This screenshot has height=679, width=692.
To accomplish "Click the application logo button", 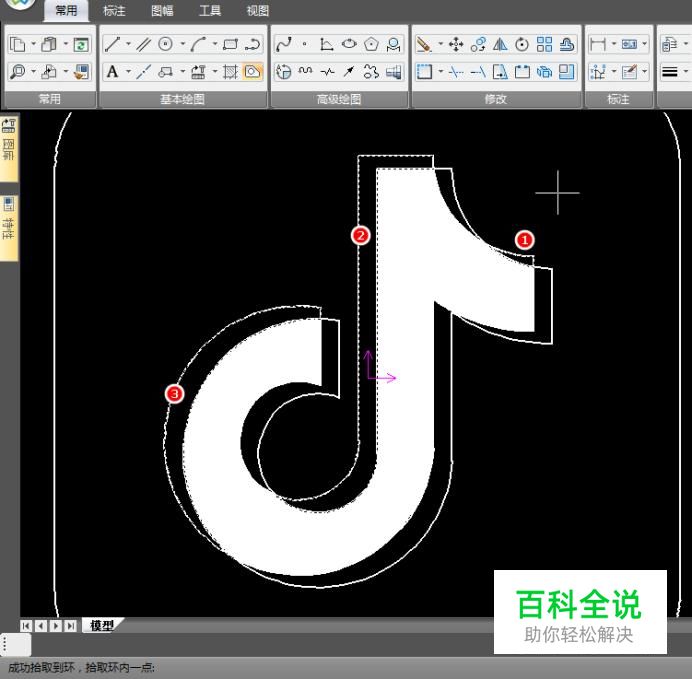I will pos(19,4).
